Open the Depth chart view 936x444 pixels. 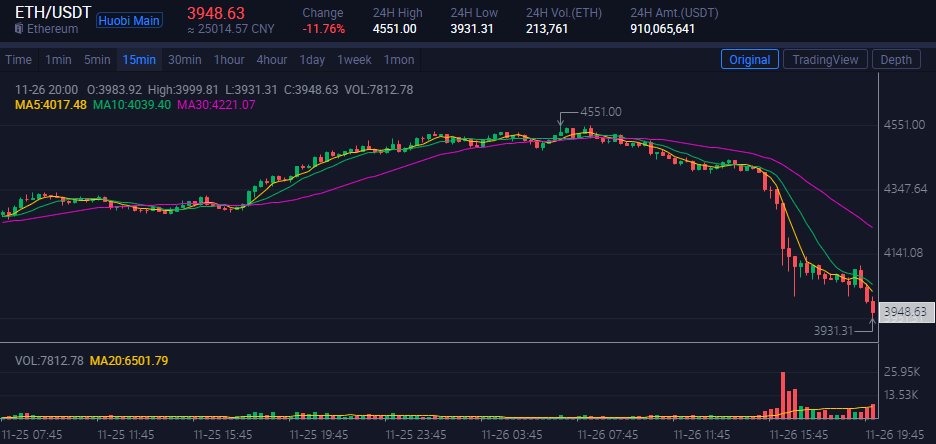click(x=896, y=59)
